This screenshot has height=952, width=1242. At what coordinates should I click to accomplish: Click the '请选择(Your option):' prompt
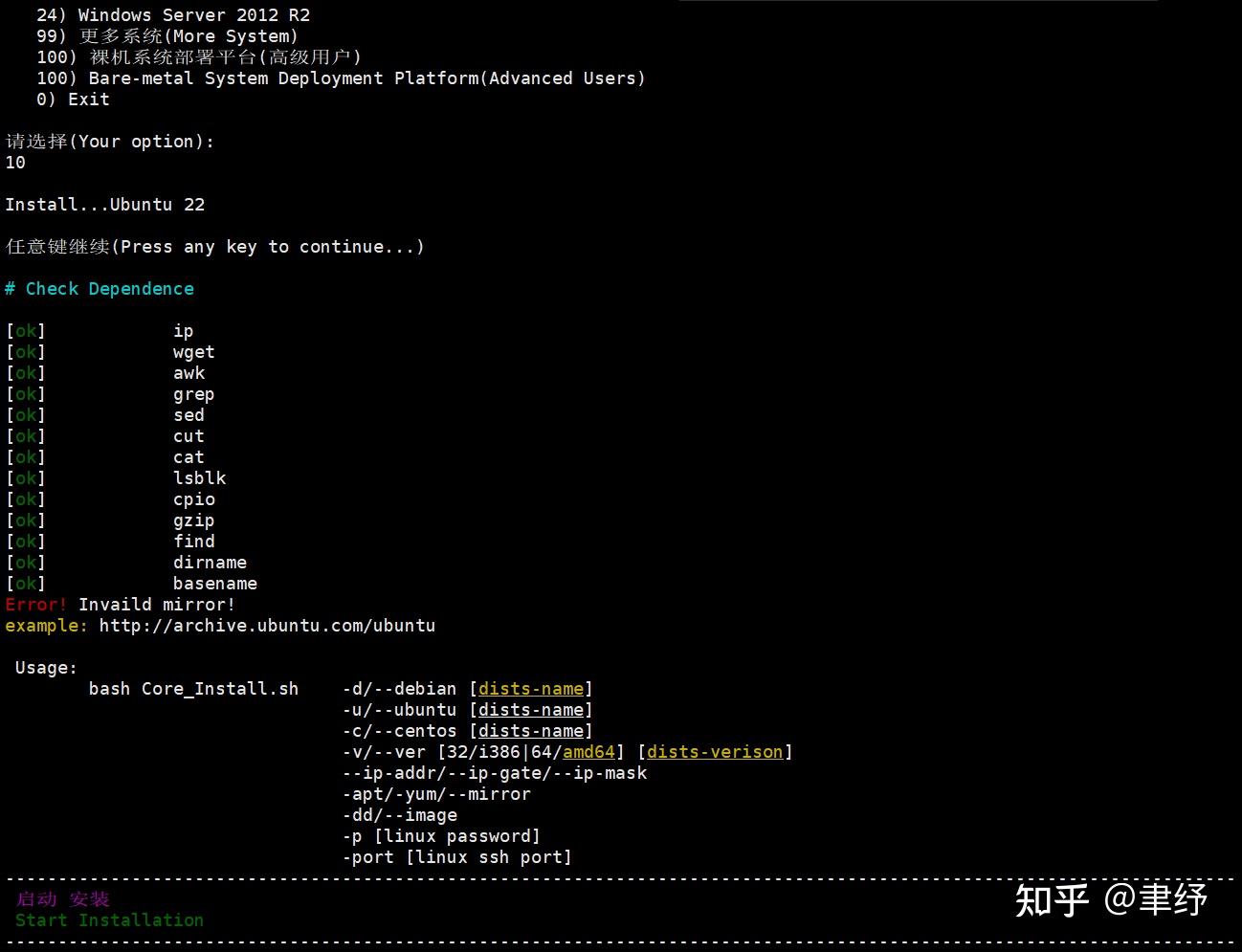point(110,142)
